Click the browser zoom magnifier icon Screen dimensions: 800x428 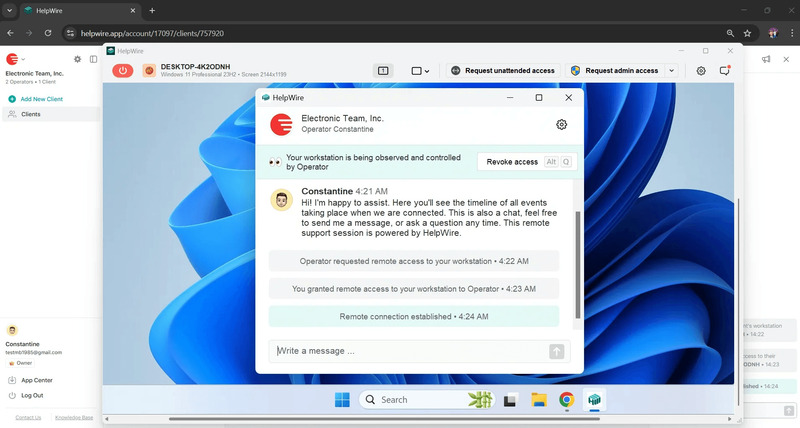730,33
